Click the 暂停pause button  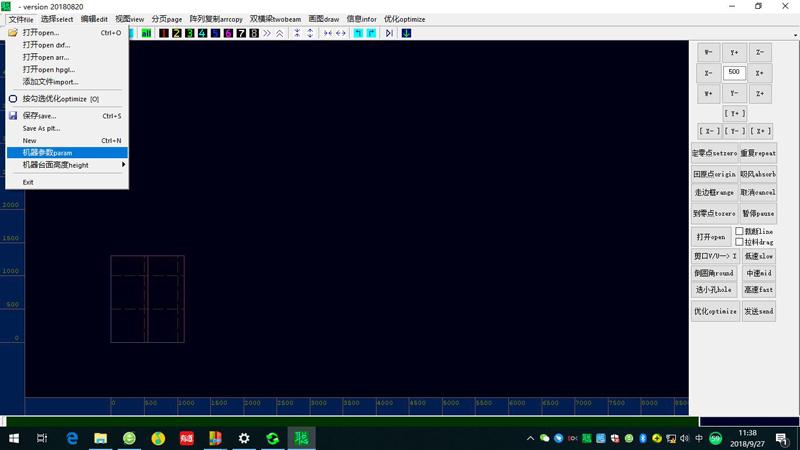(x=758, y=213)
